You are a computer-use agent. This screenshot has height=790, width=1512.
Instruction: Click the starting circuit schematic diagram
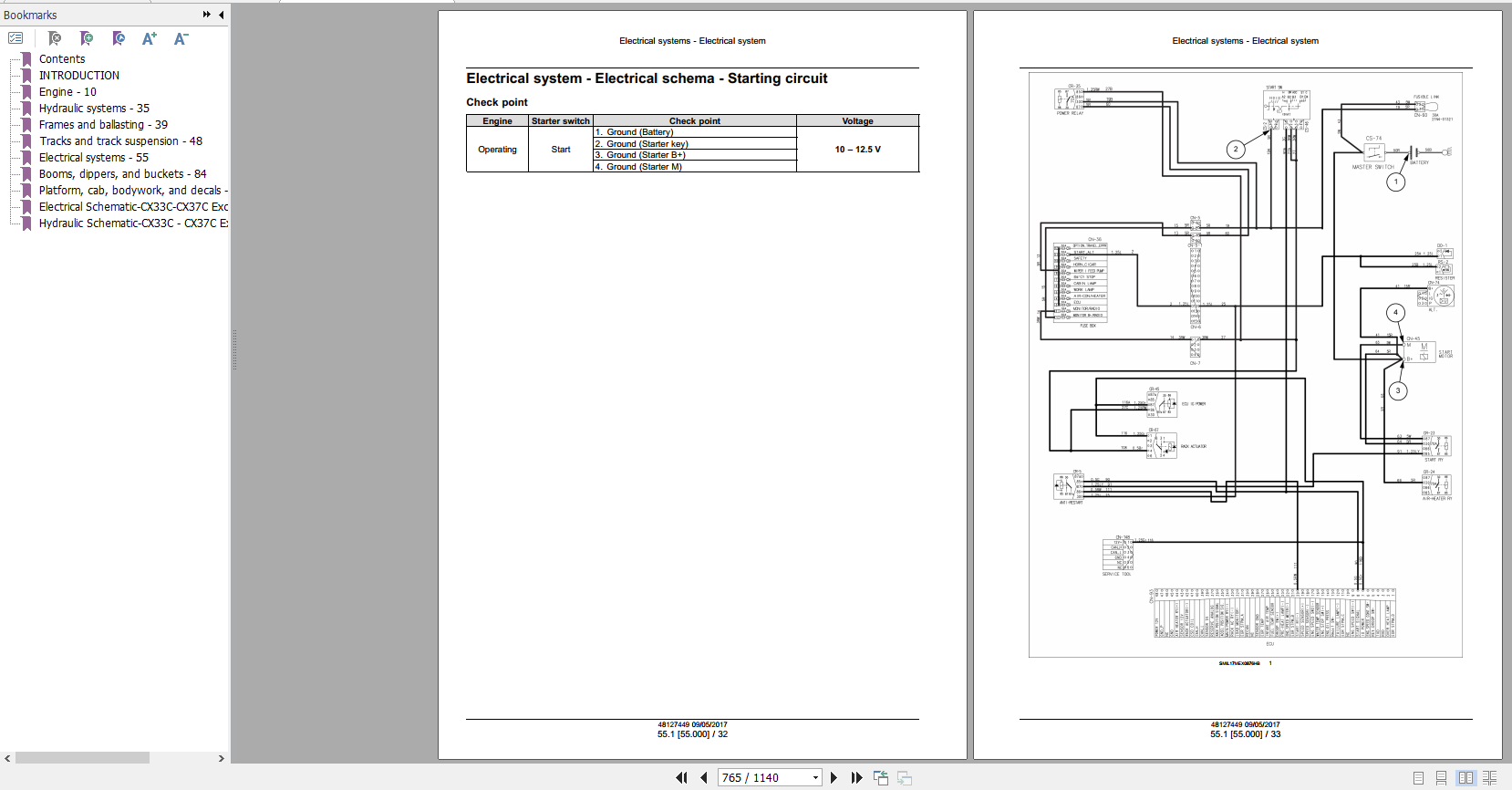[x=1245, y=365]
